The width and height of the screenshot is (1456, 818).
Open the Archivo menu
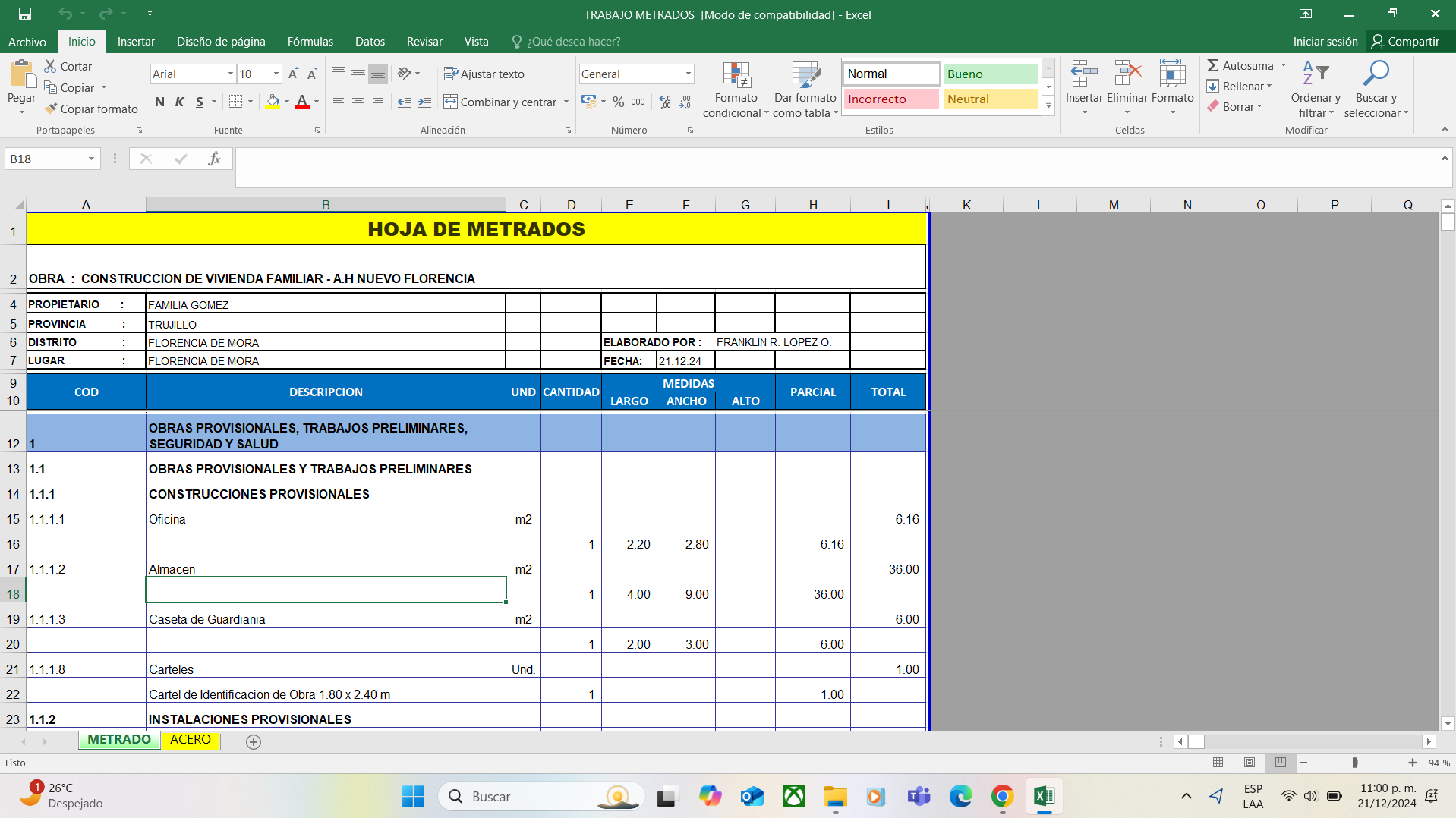tap(27, 42)
